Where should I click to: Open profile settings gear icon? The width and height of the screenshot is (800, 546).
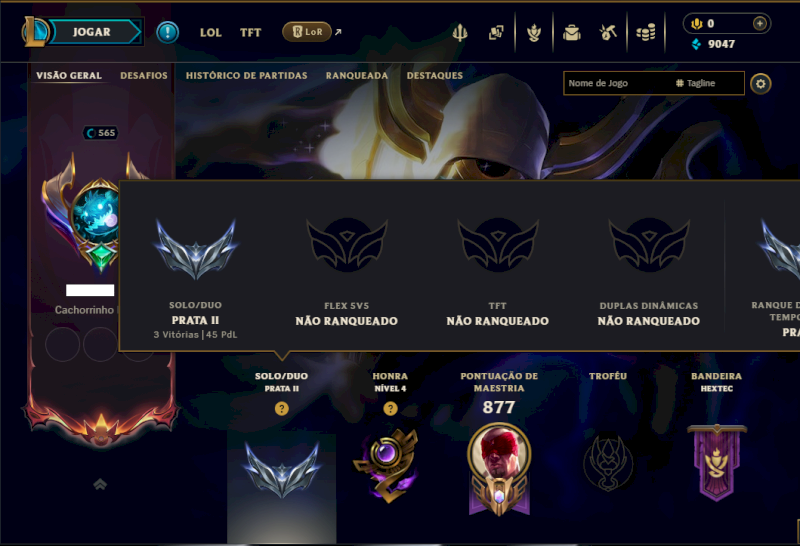click(x=760, y=84)
